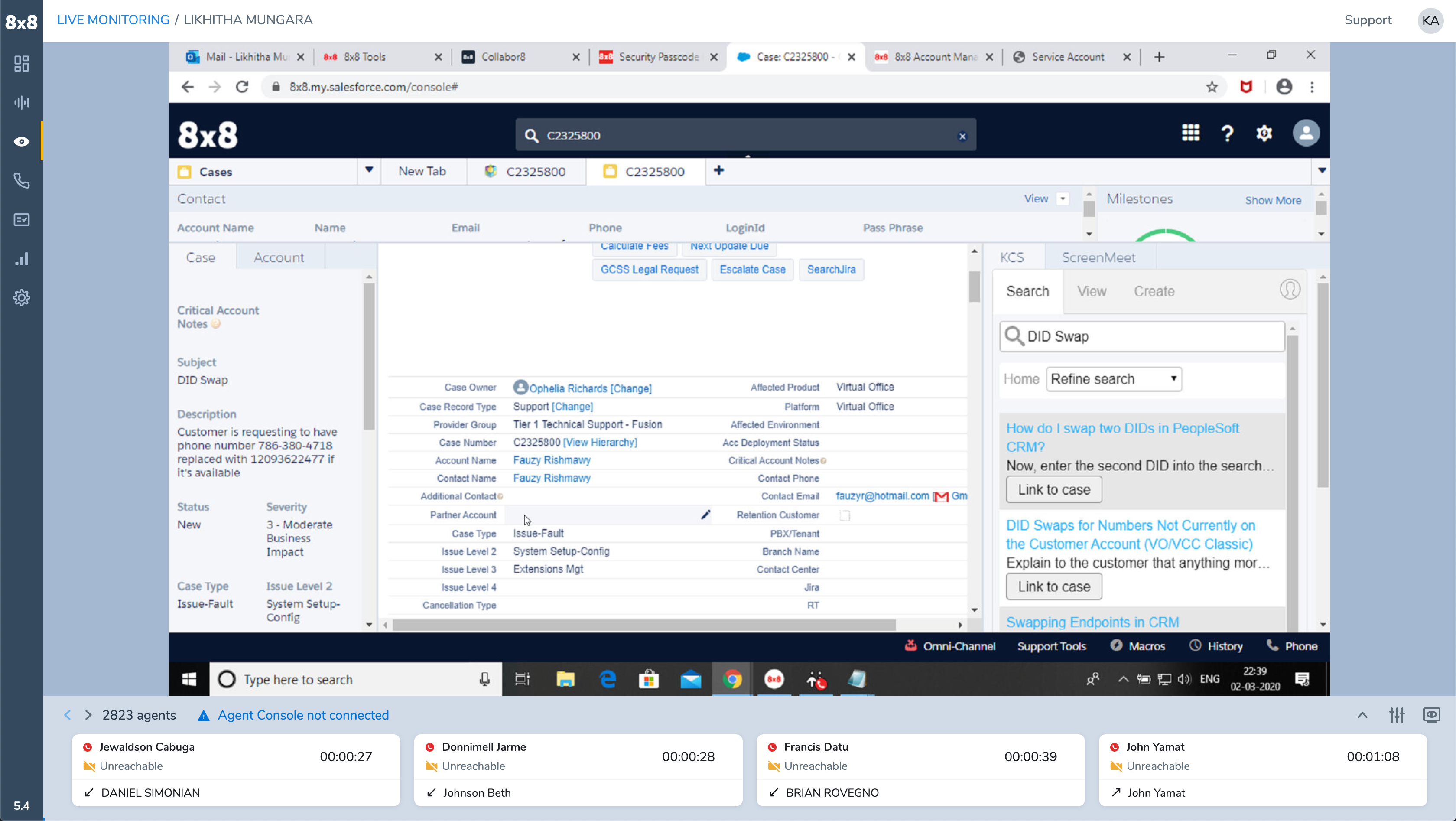Reload the Salesforce page

(242, 87)
